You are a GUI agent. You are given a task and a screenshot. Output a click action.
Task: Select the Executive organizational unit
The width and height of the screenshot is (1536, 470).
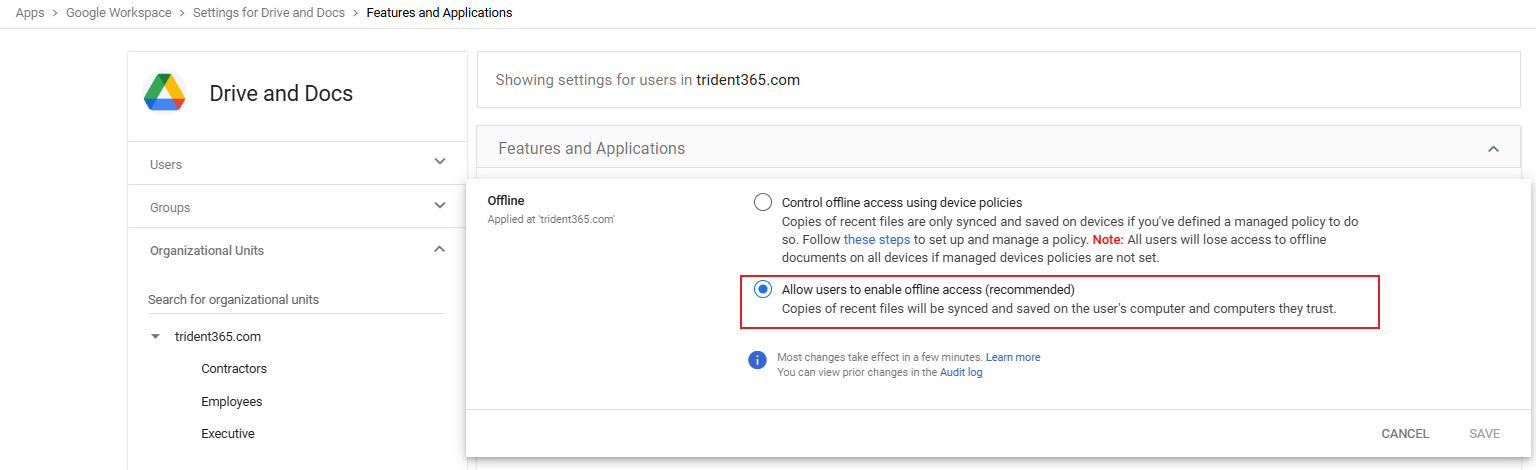click(x=228, y=434)
